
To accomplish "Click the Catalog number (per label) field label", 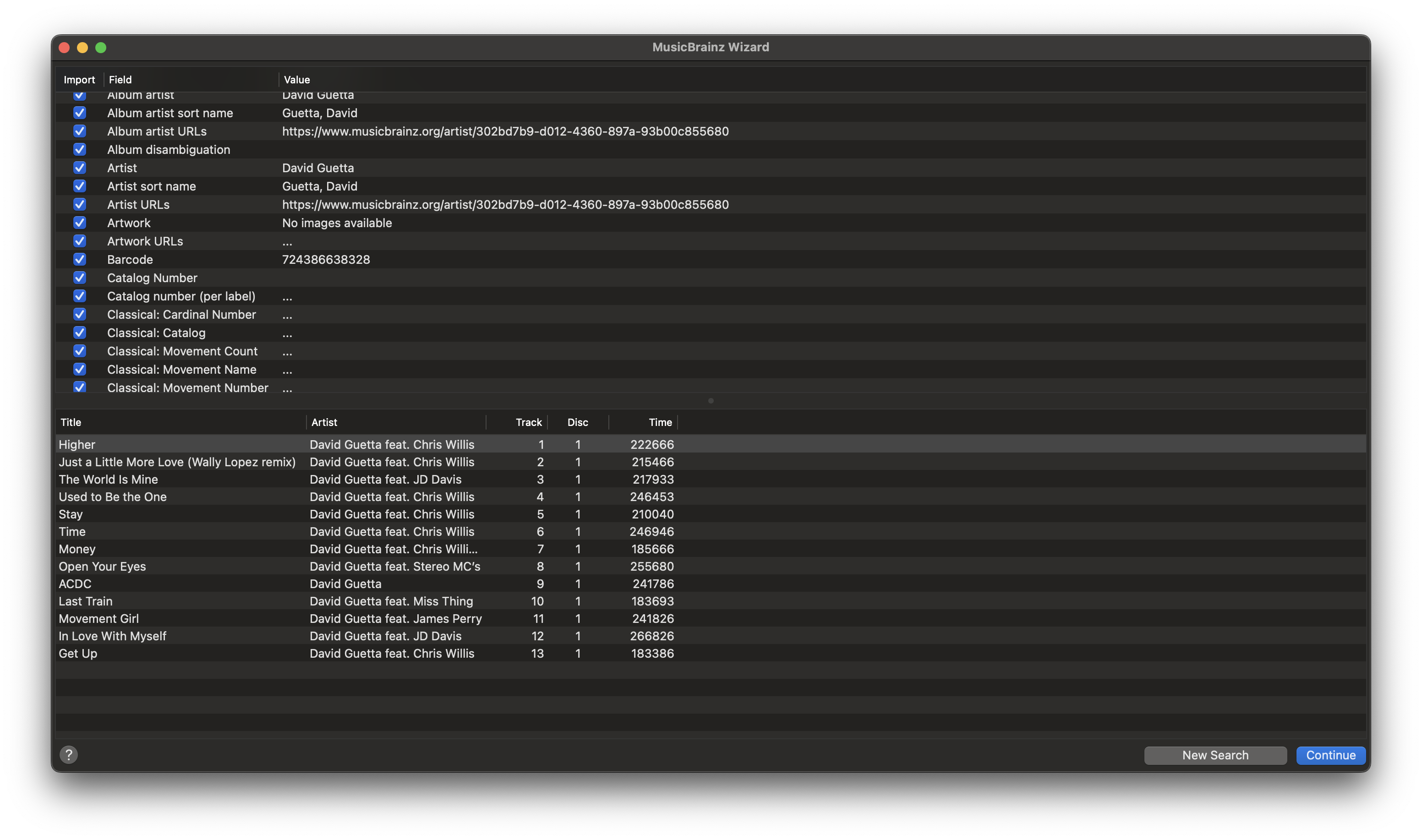I will [x=181, y=296].
